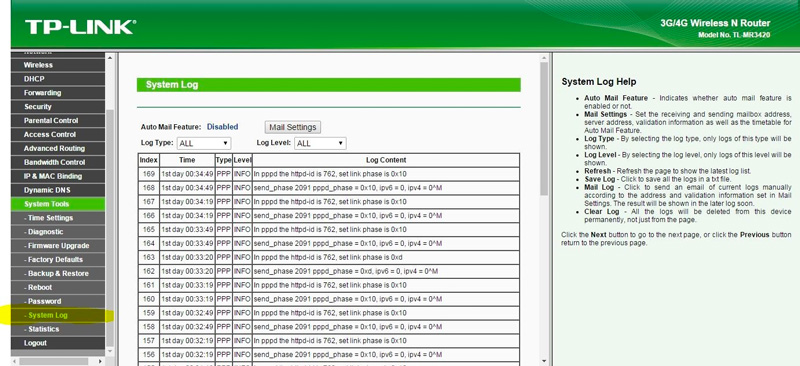The width and height of the screenshot is (800, 366).
Task: Click the 3G/4G Wireless N Router title
Action: tap(715, 23)
